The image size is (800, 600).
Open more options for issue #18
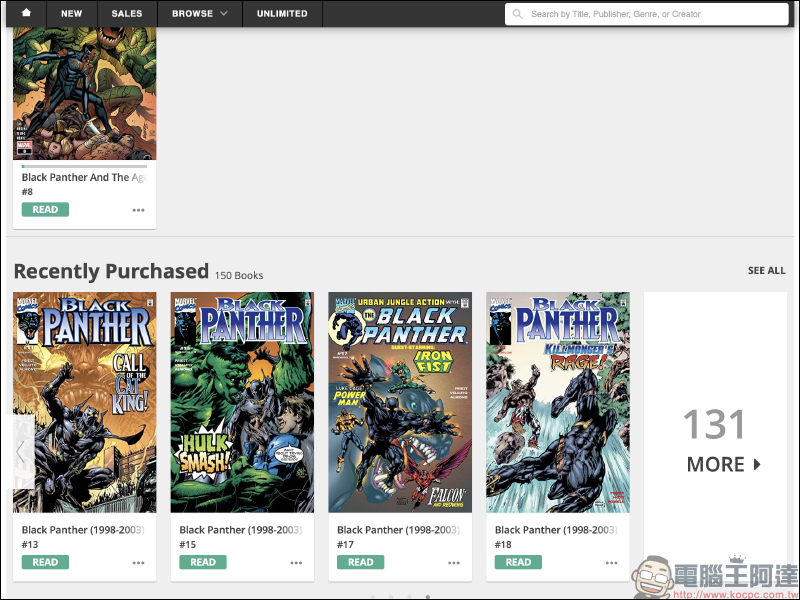pos(611,563)
